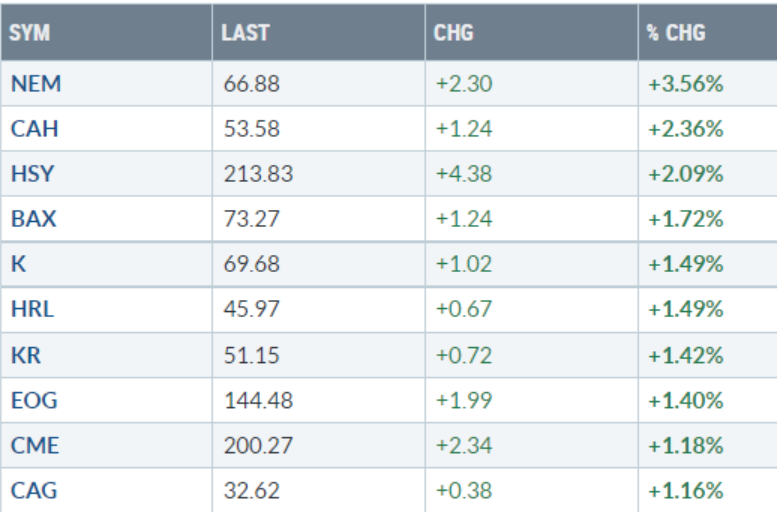
Task: Open the HSY ticker link
Action: click(x=31, y=174)
